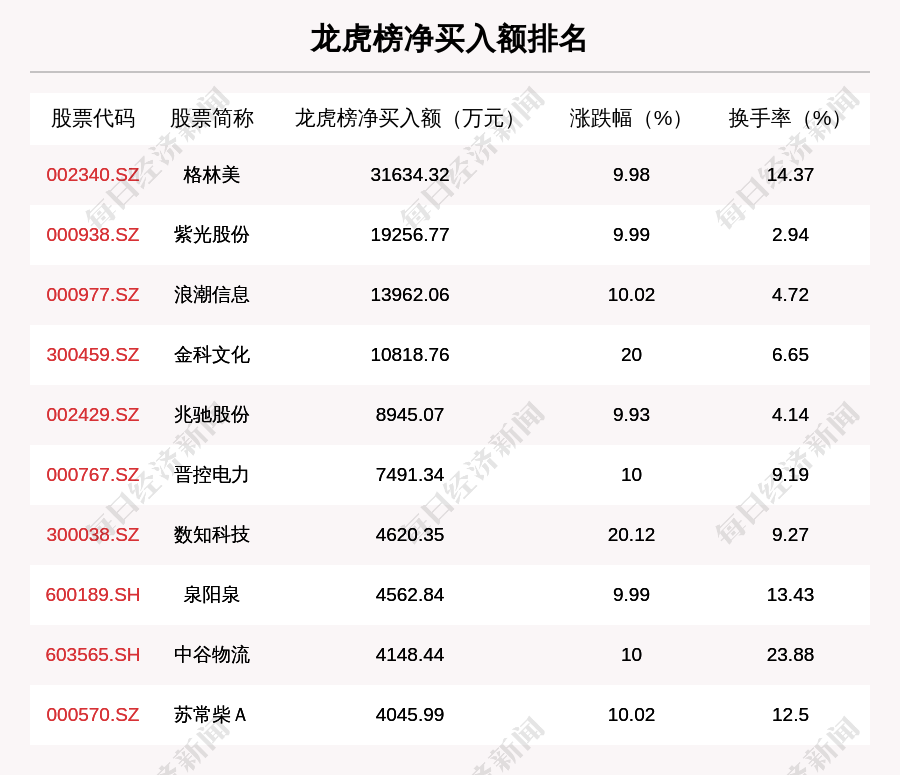Click net buy value 4562.84
Screen dimensions: 900x775
coord(410,595)
